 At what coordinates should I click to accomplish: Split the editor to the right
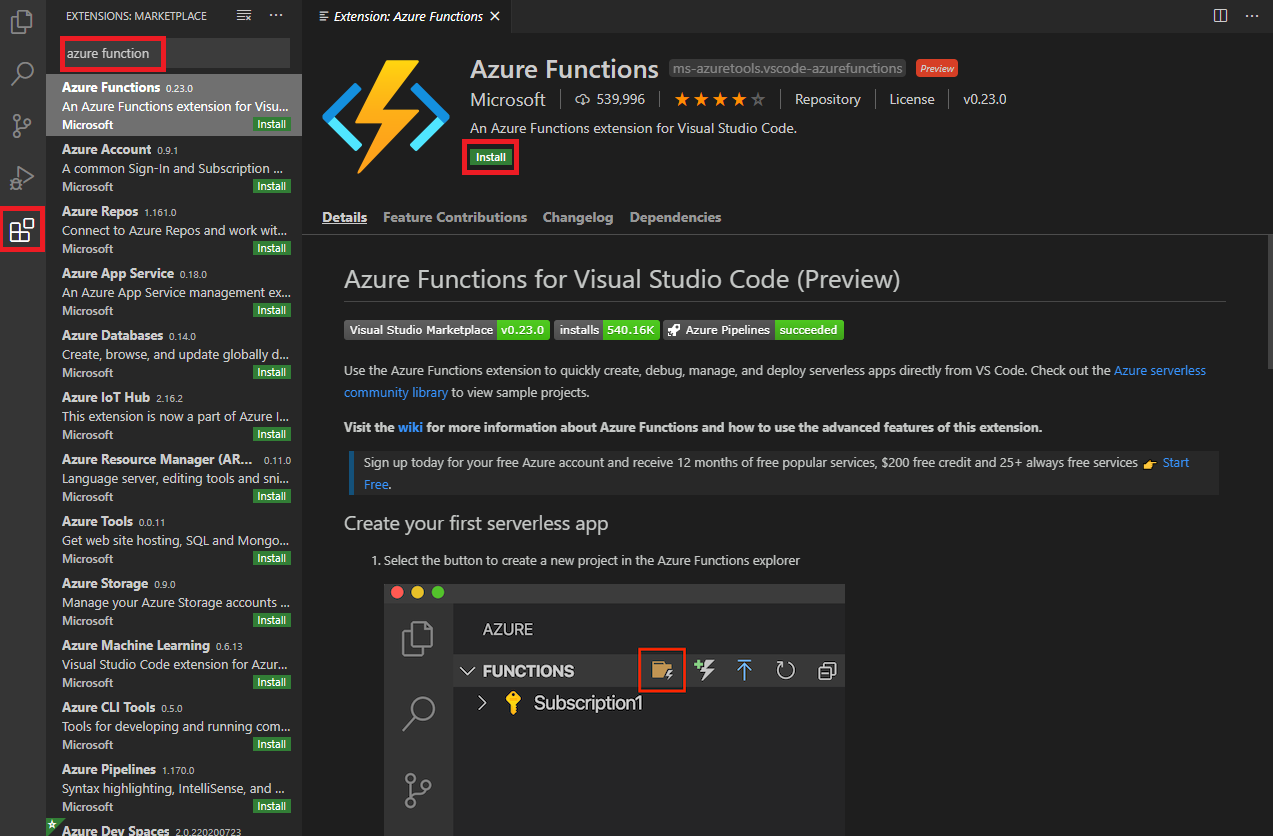(1220, 16)
